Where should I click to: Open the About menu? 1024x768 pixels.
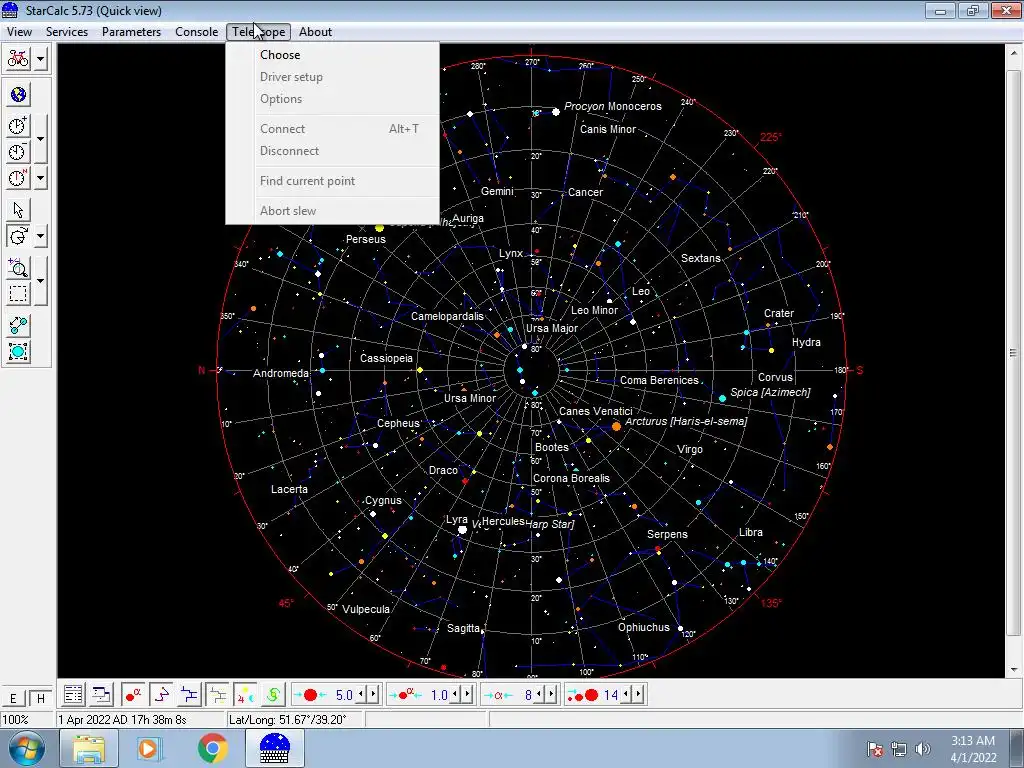coord(315,32)
